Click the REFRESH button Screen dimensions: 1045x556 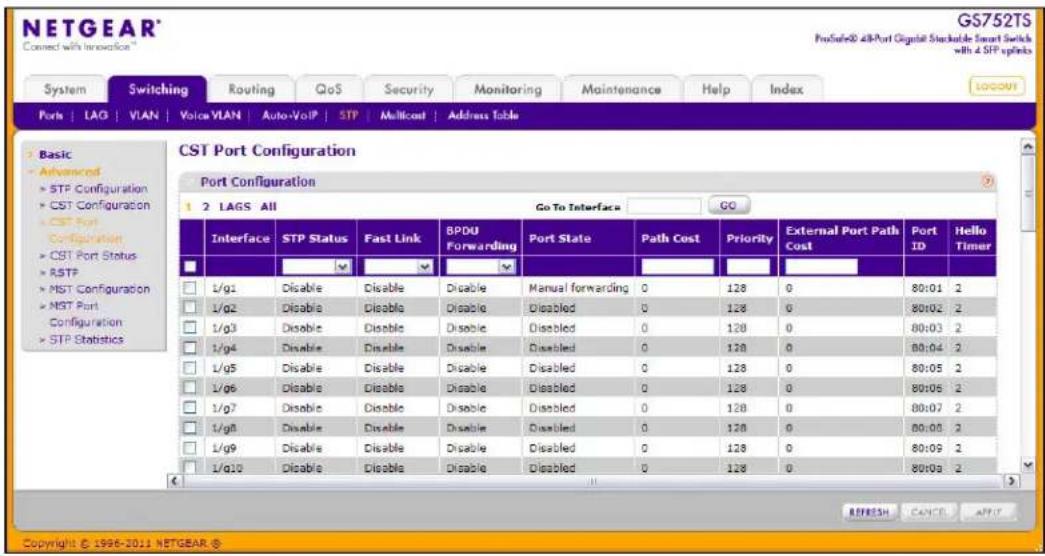870,511
